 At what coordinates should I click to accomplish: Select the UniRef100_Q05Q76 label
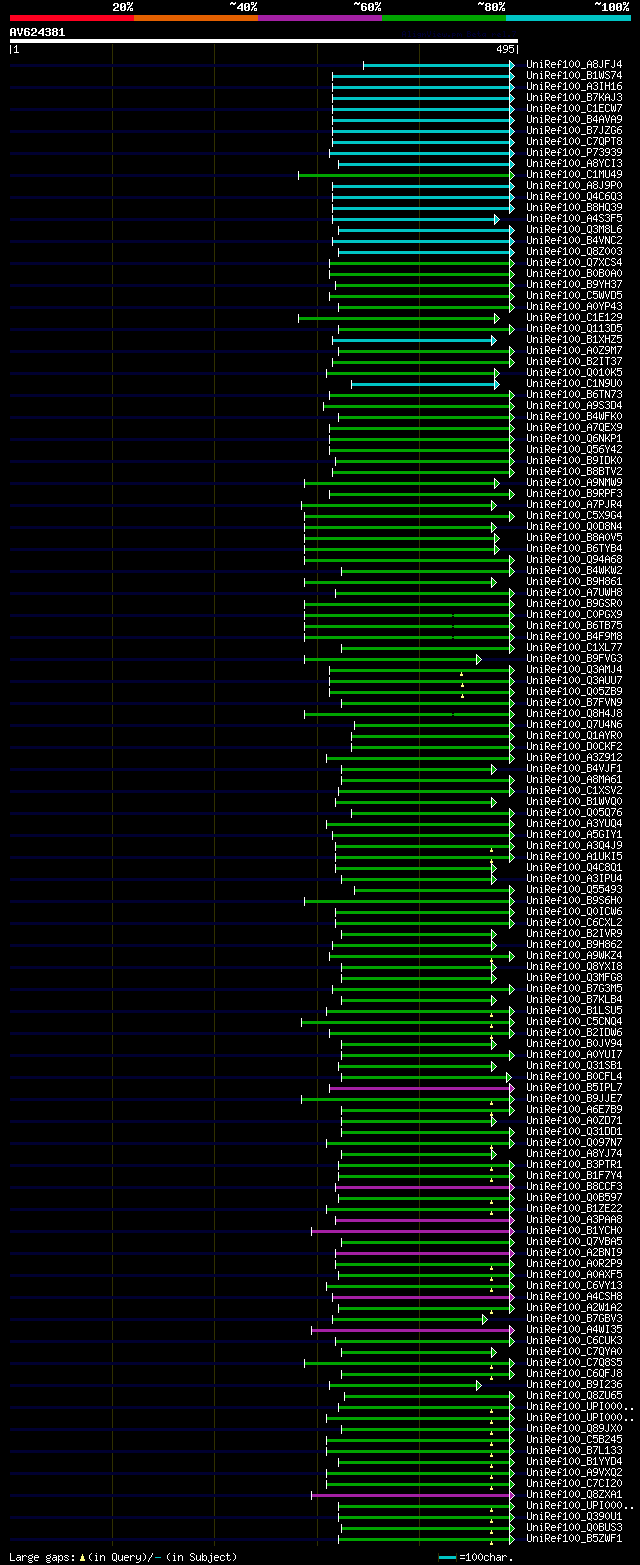(x=574, y=812)
